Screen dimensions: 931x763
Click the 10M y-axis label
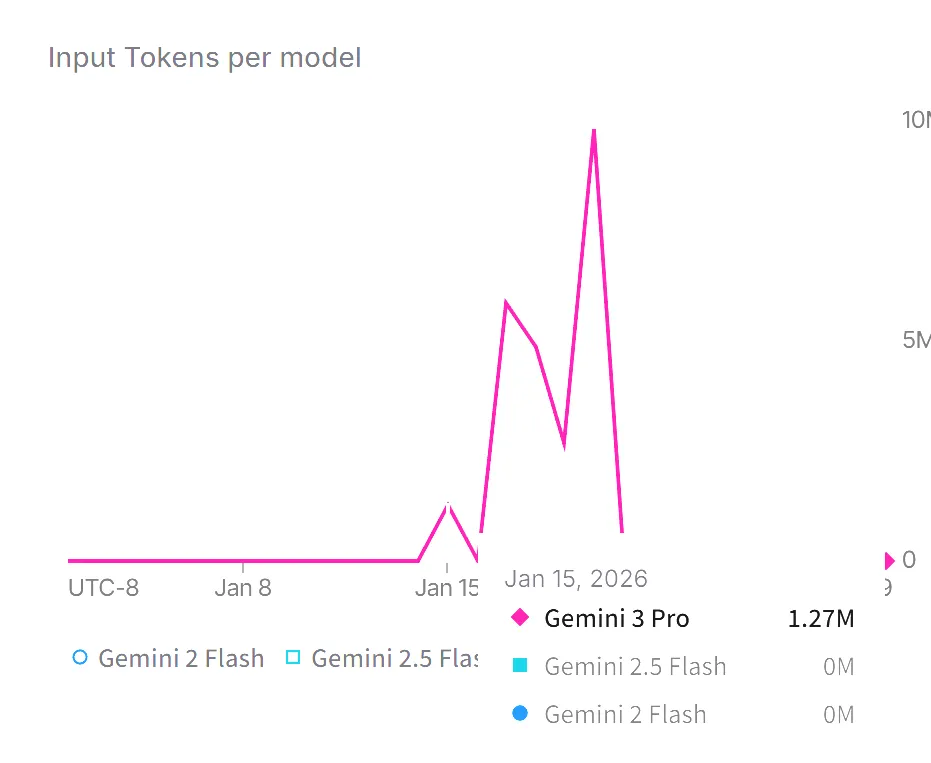916,120
